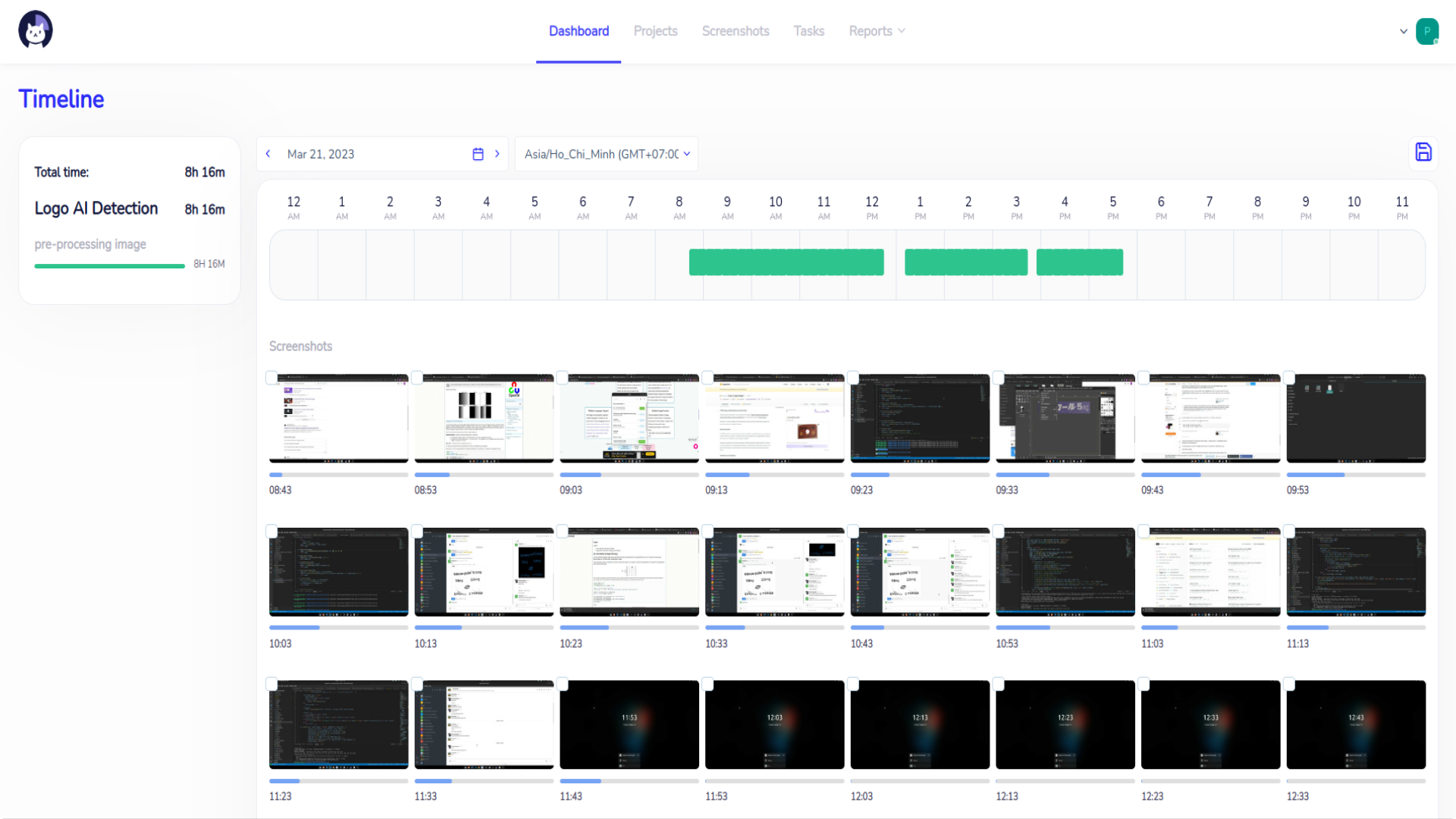Click the cat logo icon

(x=36, y=30)
